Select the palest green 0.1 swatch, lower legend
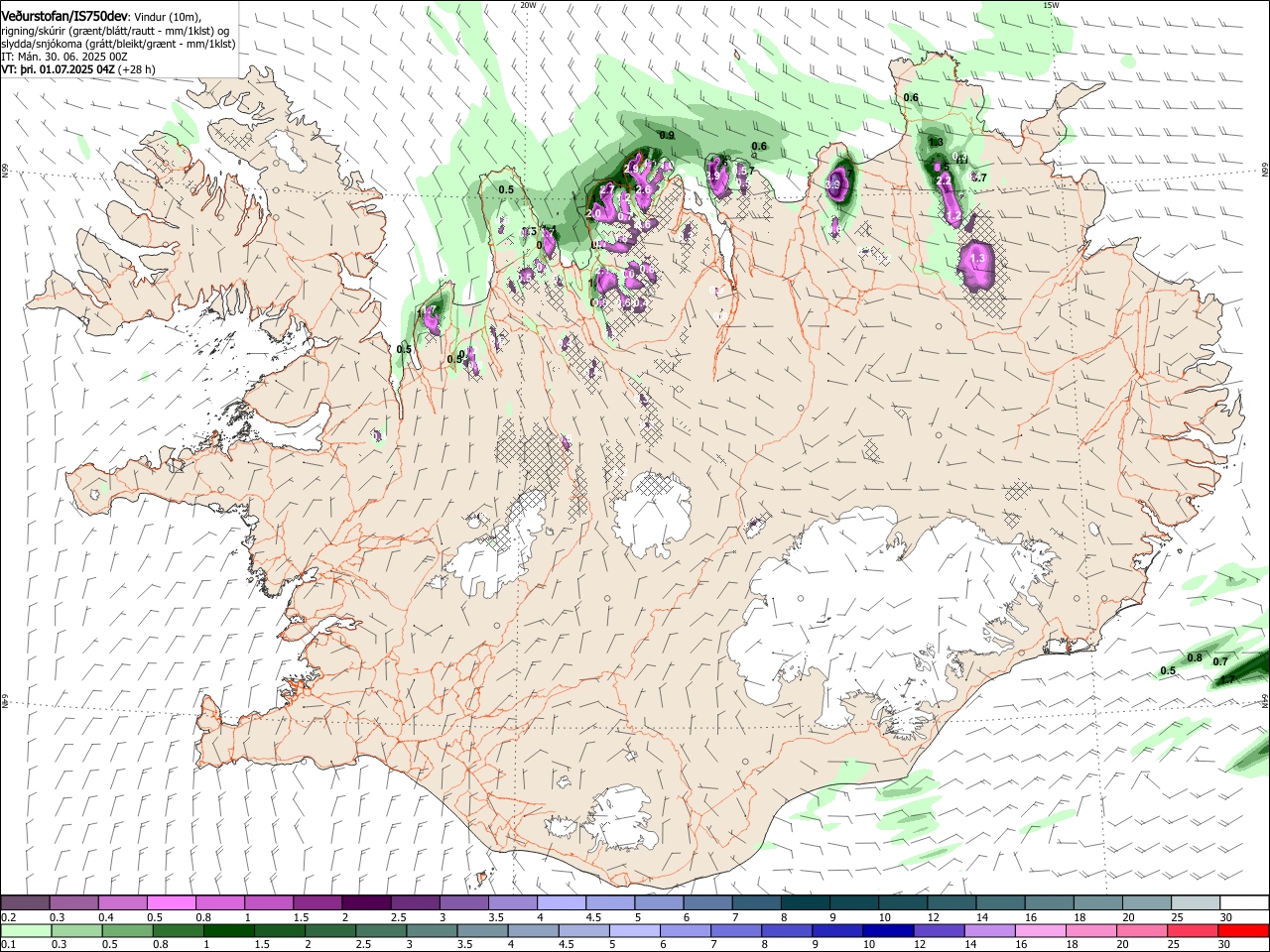 pyautogui.click(x=26, y=931)
